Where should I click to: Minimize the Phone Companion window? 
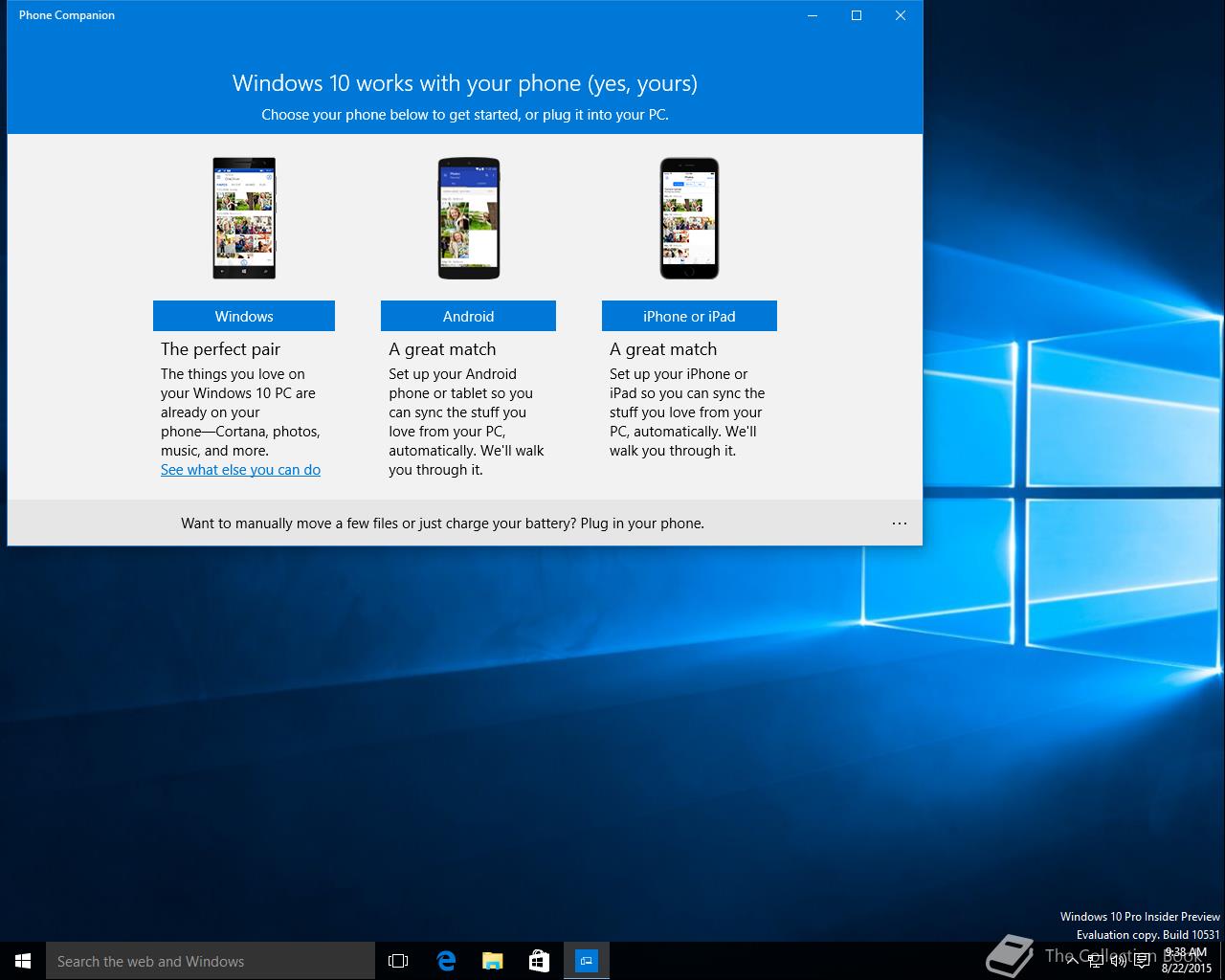point(813,15)
